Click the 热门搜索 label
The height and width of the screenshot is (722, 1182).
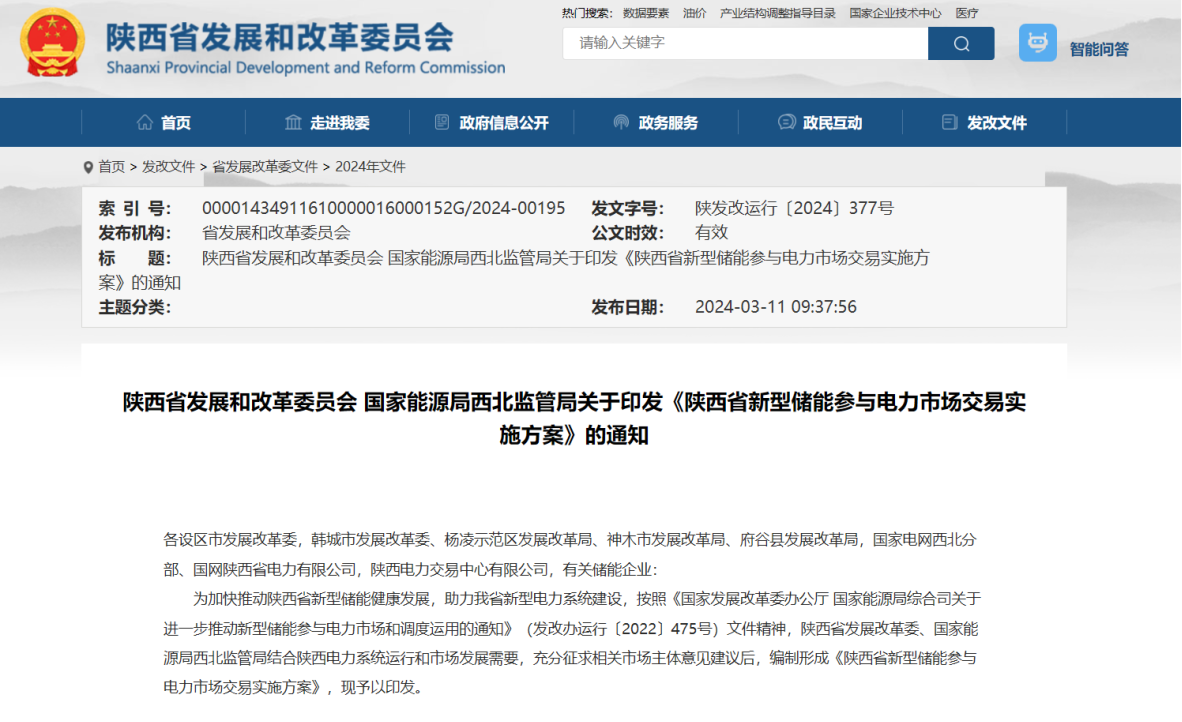[x=587, y=13]
